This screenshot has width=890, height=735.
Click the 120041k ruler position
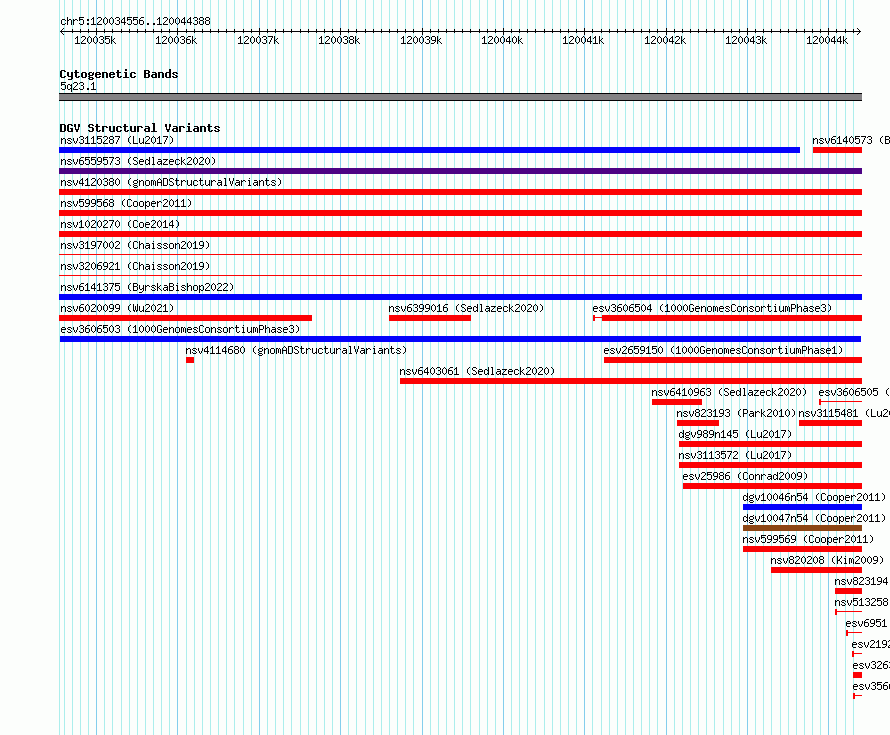(583, 40)
